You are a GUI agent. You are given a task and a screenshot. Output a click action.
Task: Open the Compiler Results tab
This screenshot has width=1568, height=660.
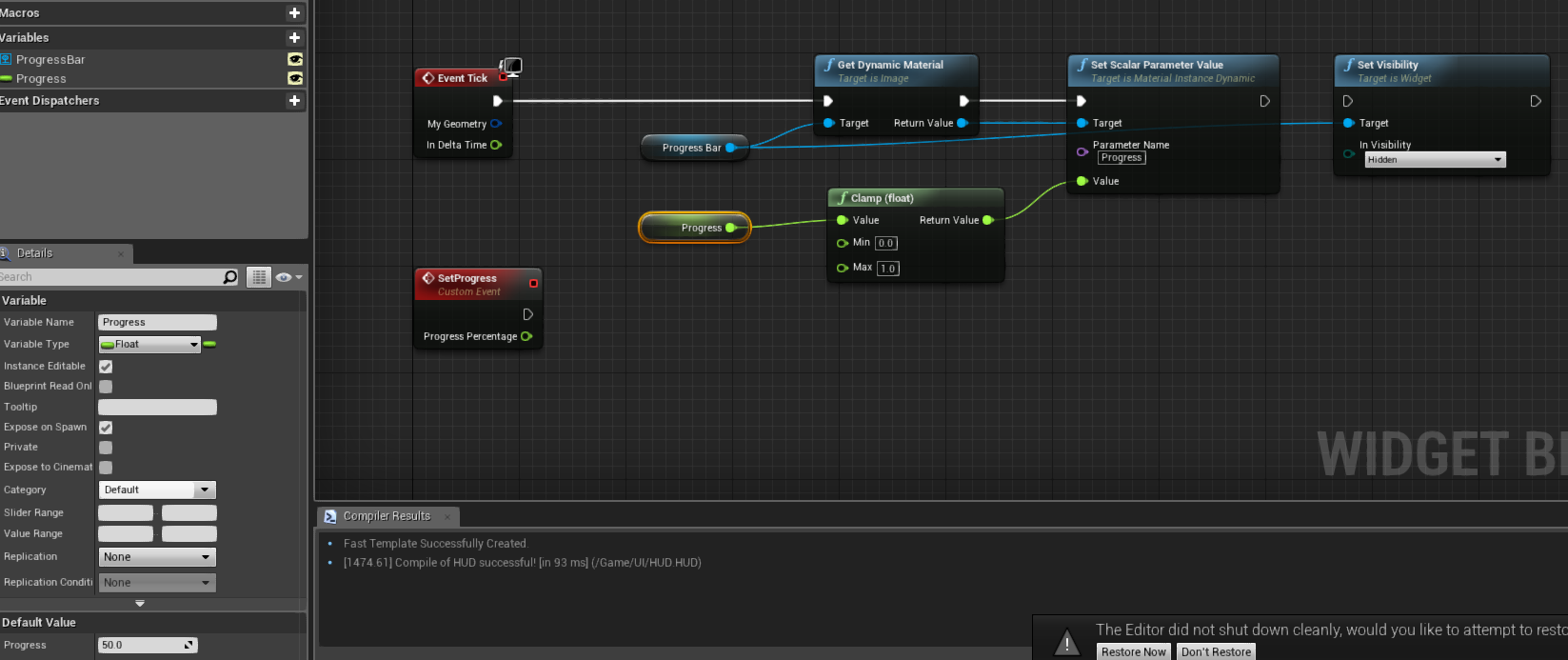click(x=387, y=516)
